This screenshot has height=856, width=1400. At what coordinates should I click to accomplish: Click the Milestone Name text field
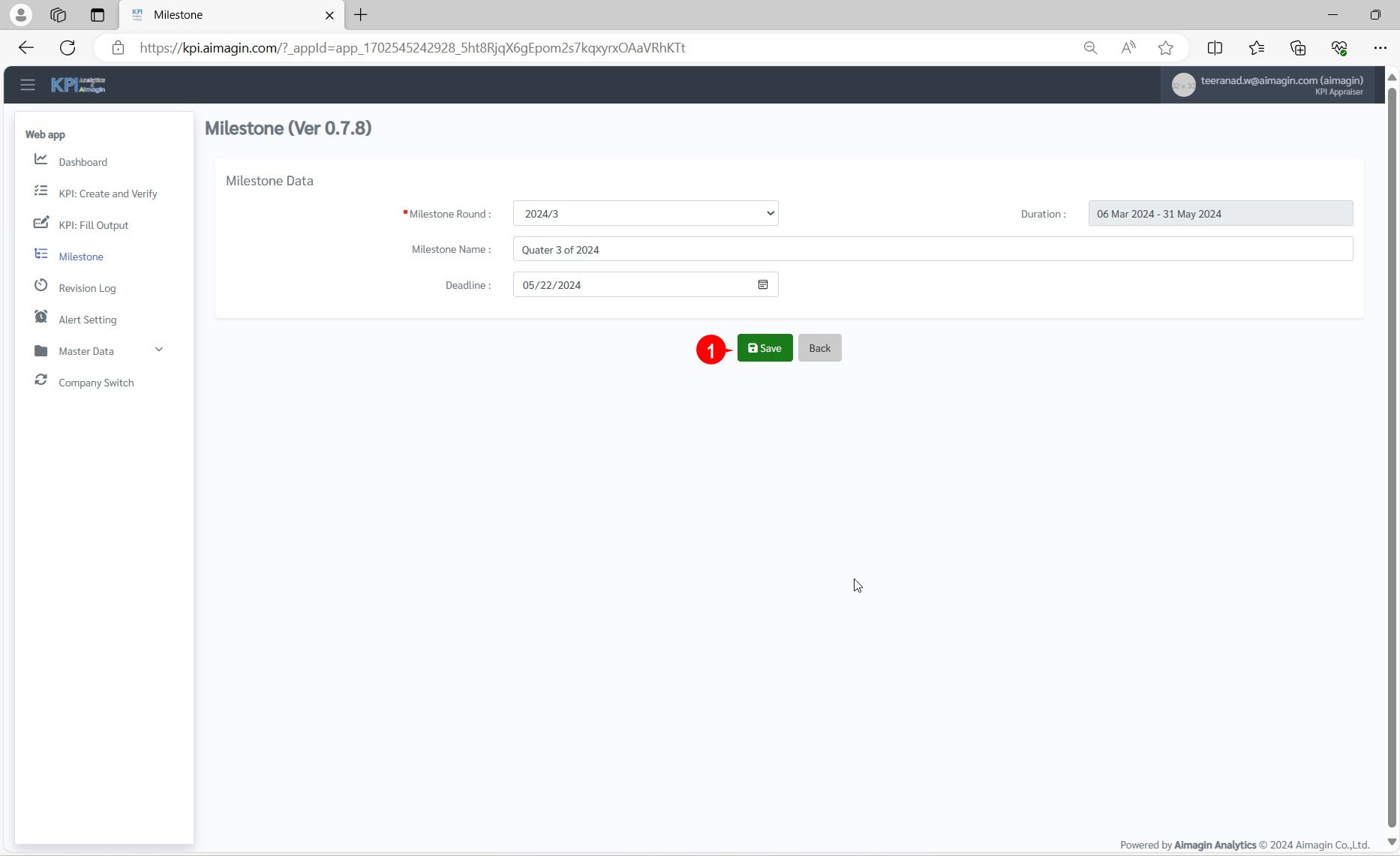(x=933, y=250)
